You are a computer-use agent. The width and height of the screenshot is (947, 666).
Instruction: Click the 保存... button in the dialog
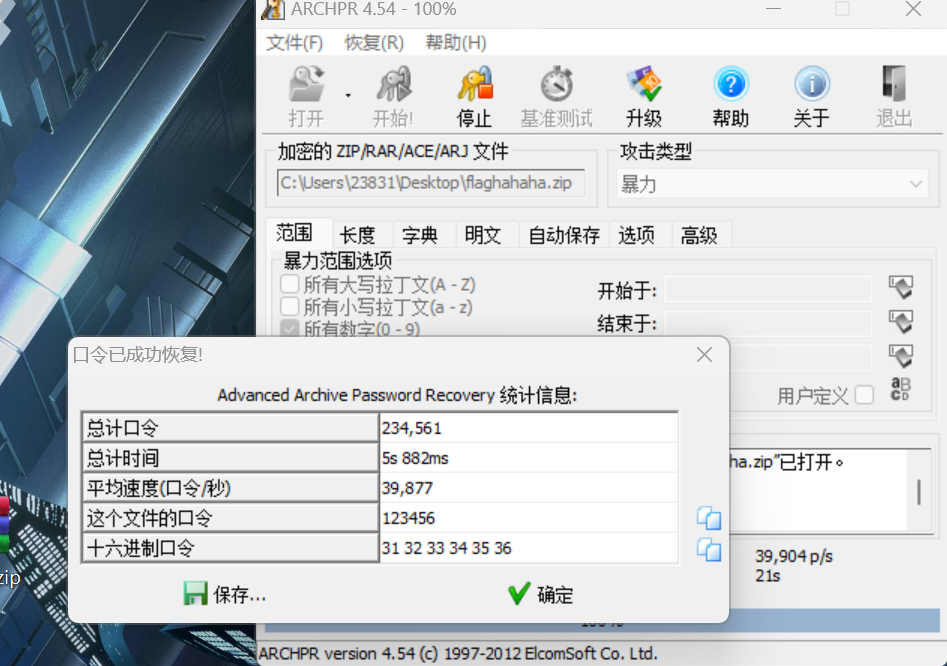pos(225,594)
